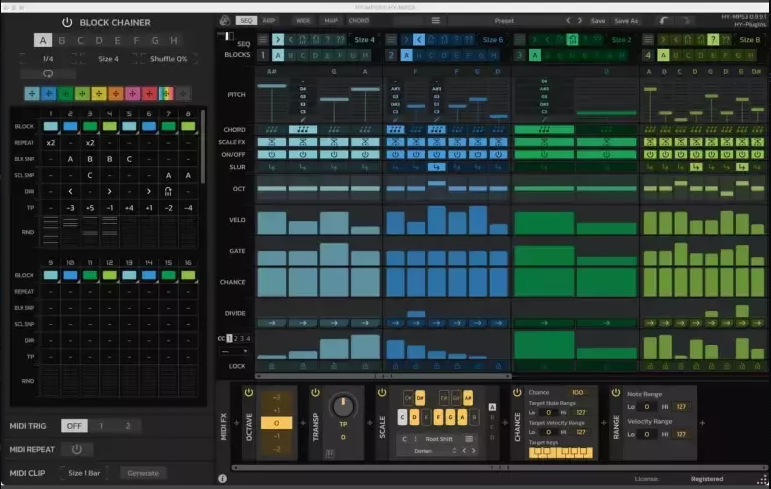Add MIDI FX module before OCTAVE
771x489 pixels.
[x=237, y=423]
